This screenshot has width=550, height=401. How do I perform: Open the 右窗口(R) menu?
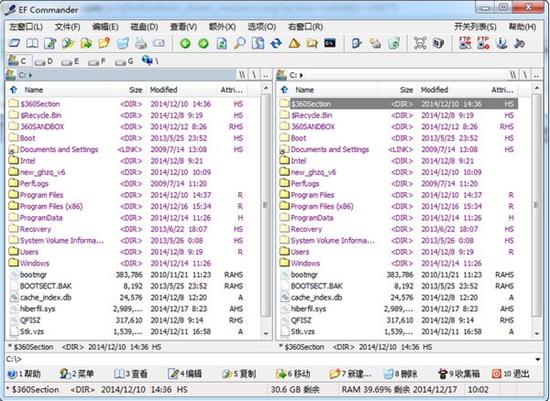(305, 27)
